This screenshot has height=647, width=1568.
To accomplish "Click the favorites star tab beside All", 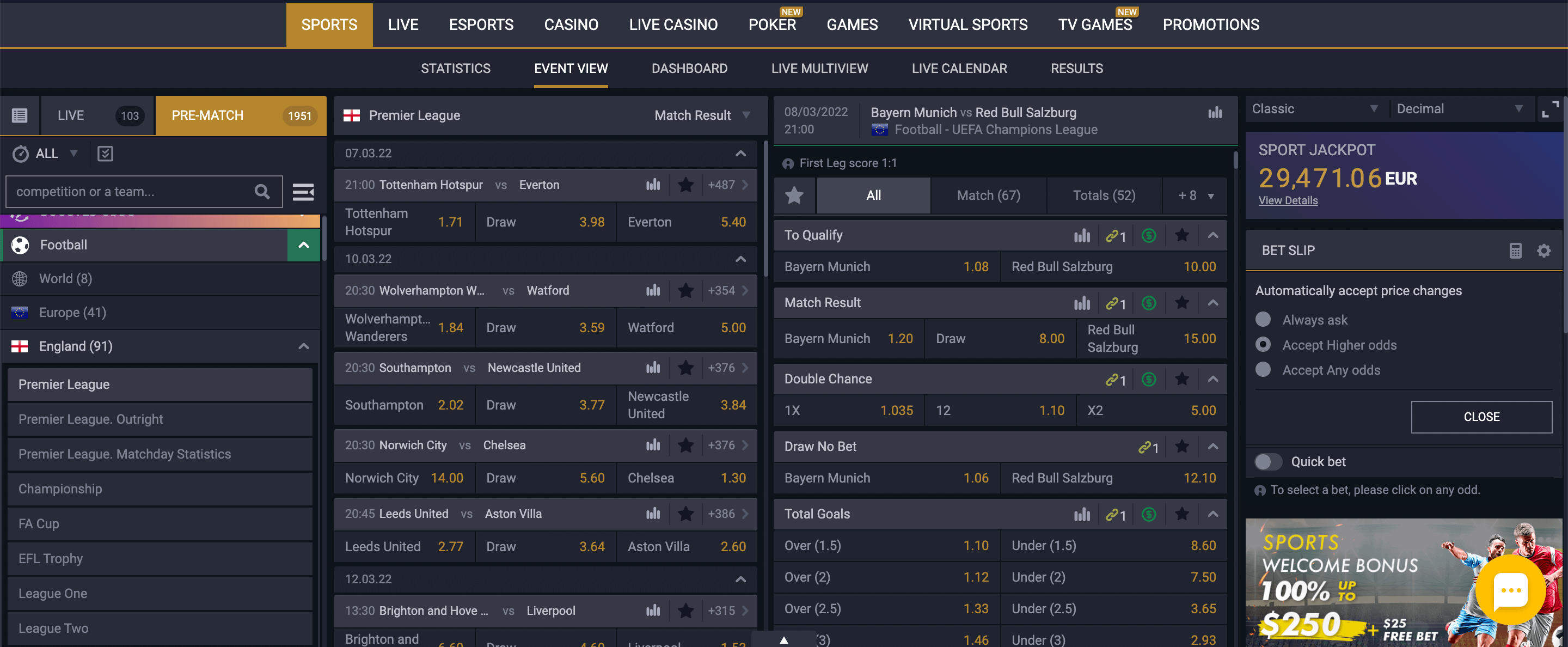I will 794,196.
